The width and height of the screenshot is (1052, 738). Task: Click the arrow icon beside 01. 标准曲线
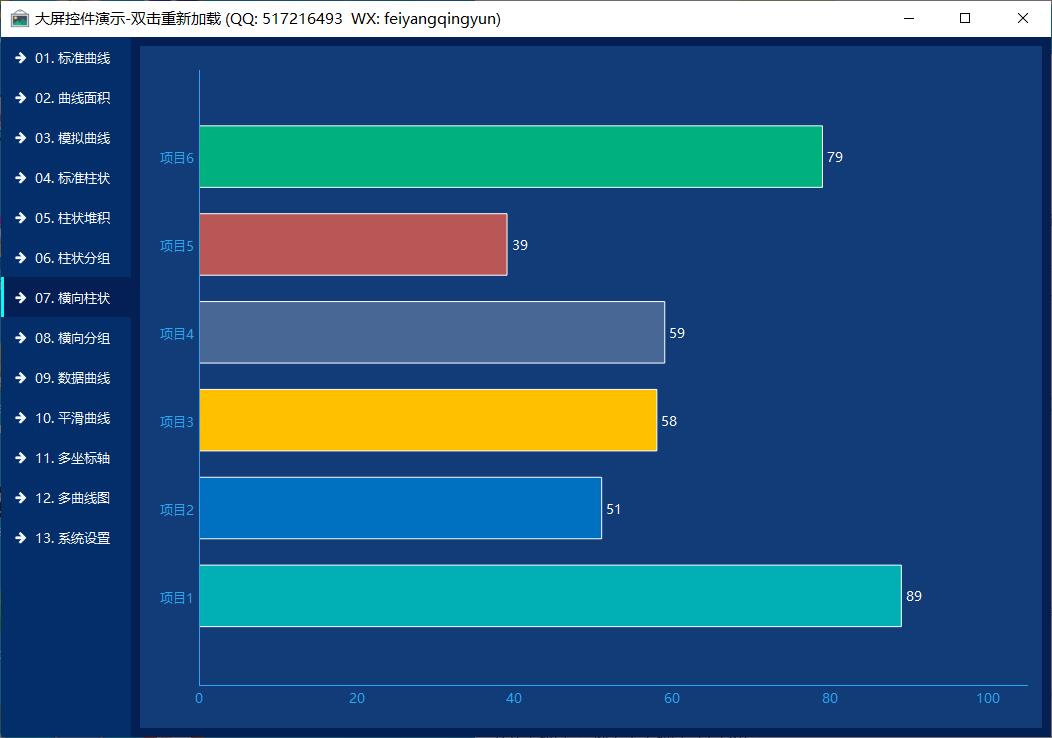tap(20, 58)
